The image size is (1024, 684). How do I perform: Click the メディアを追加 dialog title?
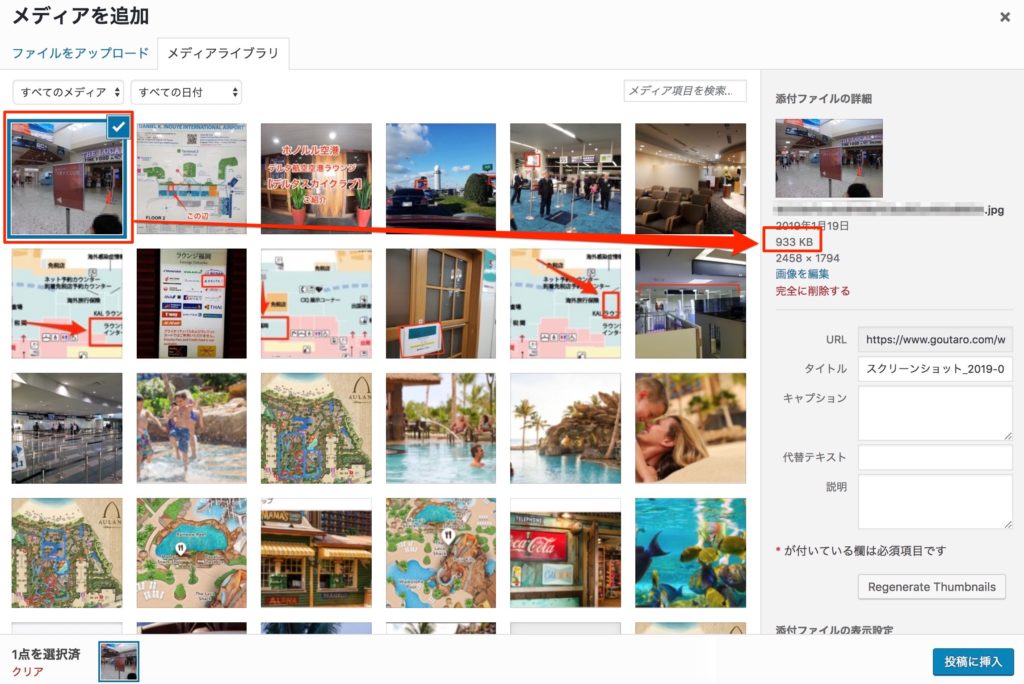[x=81, y=16]
